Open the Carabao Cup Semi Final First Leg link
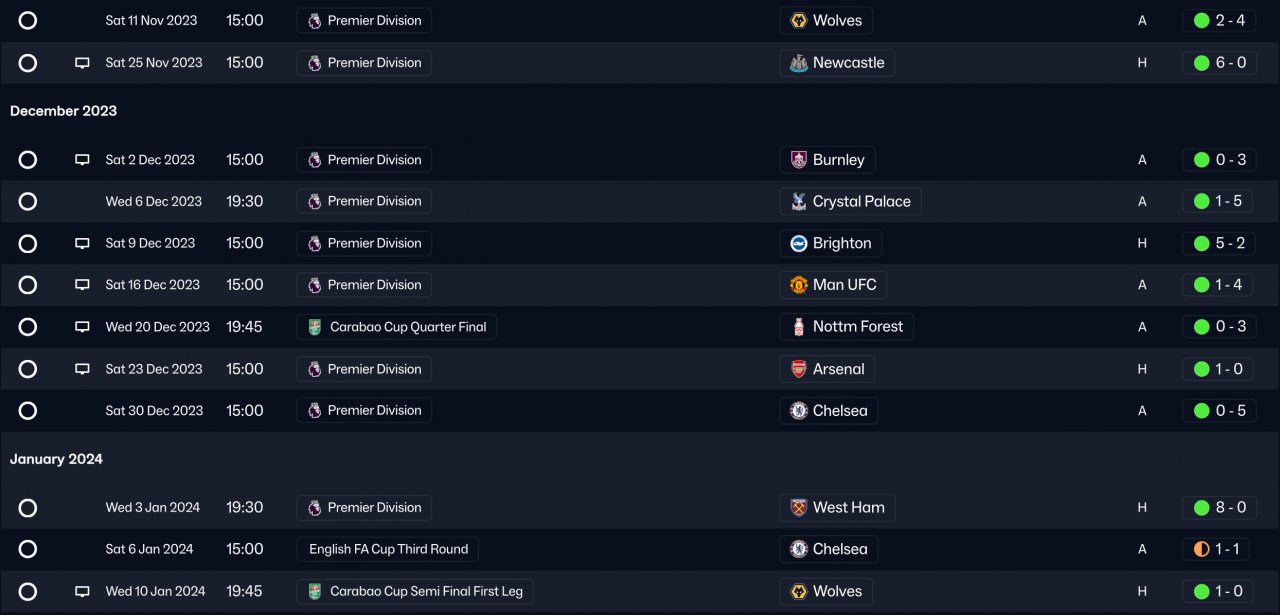 415,591
